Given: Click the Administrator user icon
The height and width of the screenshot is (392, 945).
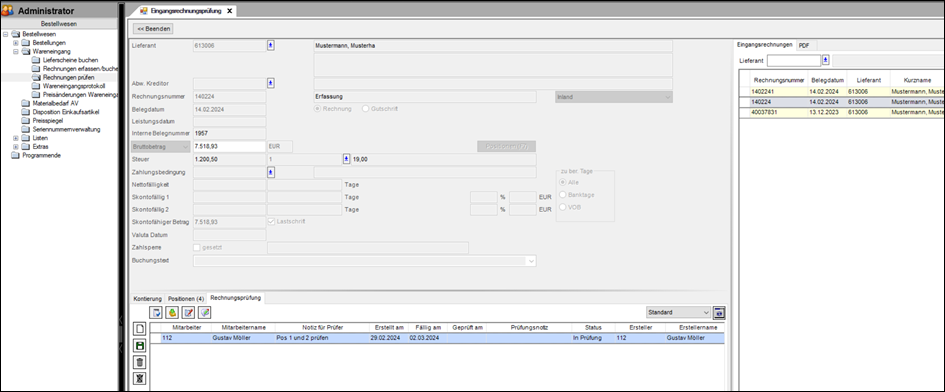Looking at the screenshot, I should click(8, 11).
